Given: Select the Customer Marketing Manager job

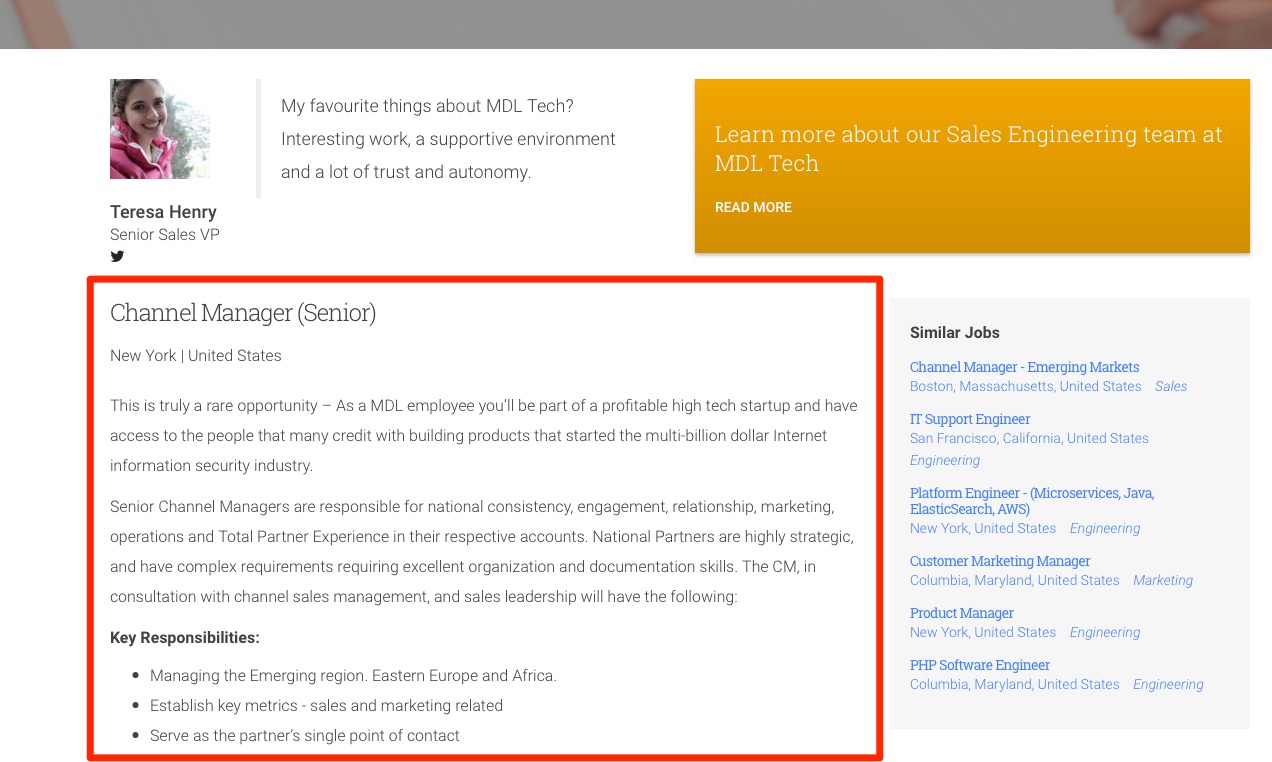Looking at the screenshot, I should 999,561.
